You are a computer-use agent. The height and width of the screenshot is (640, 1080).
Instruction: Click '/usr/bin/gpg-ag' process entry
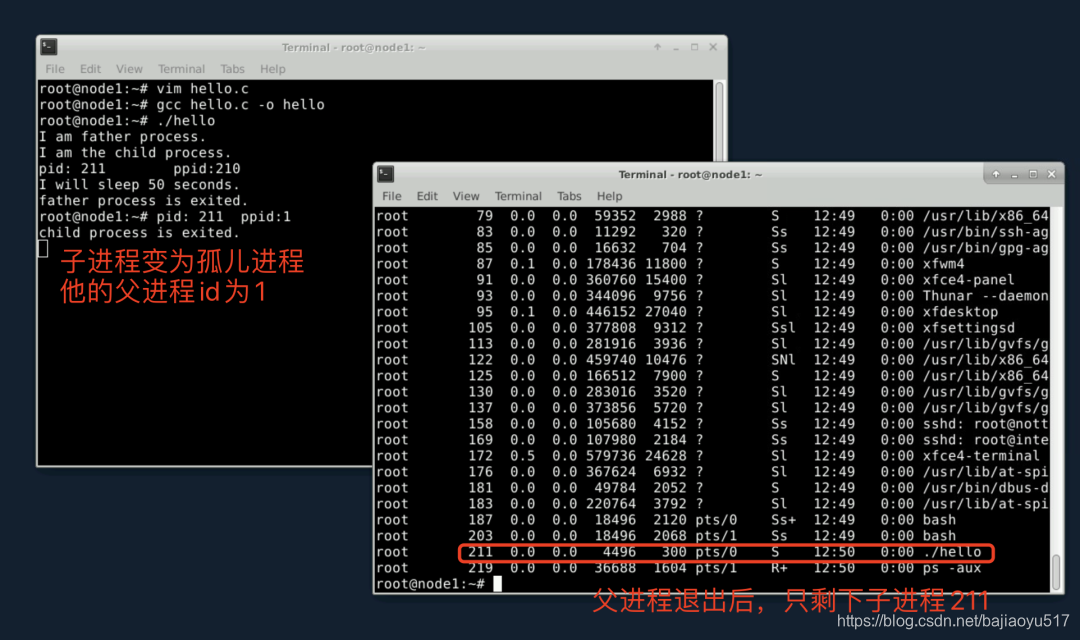tap(986, 248)
